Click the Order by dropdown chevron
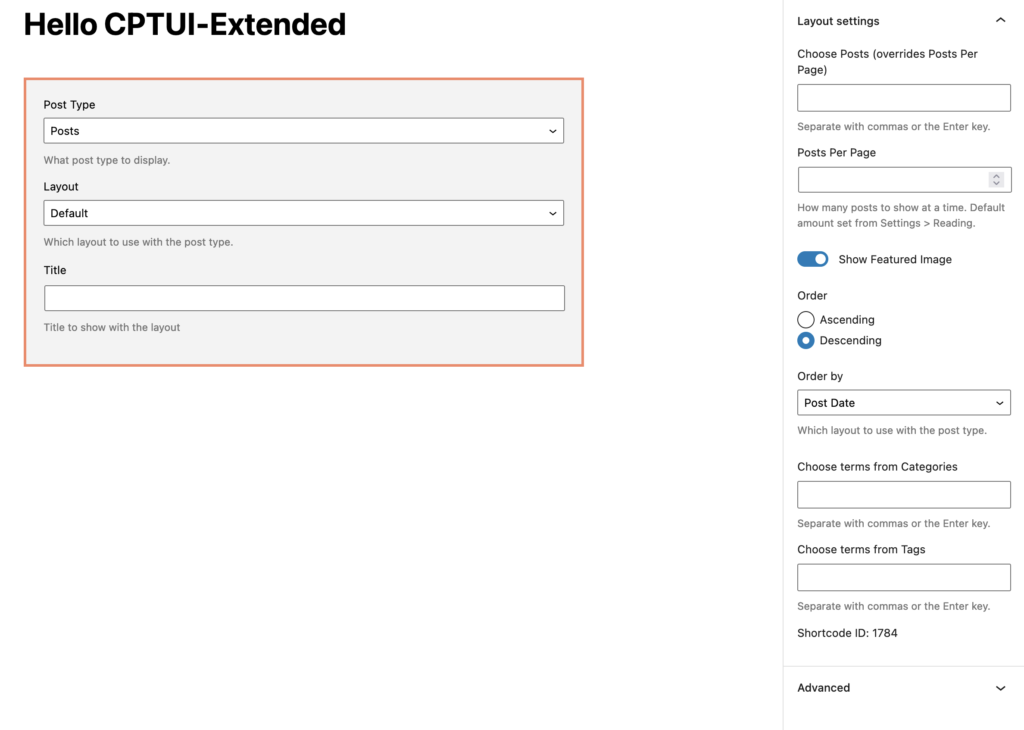 (x=998, y=402)
